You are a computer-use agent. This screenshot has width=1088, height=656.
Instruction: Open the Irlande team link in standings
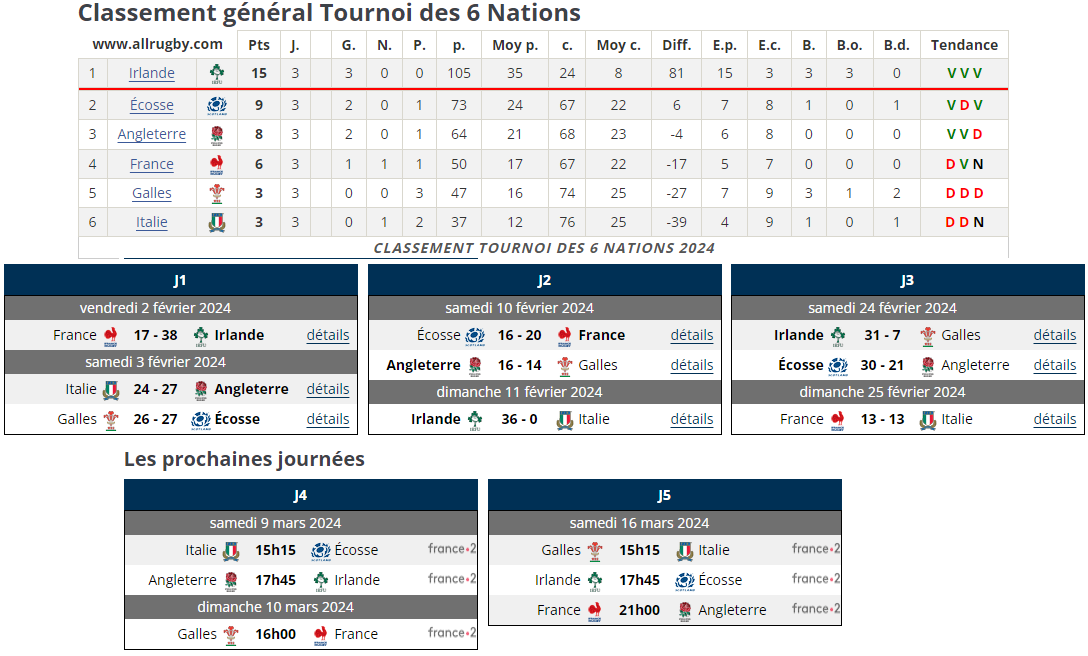click(152, 73)
